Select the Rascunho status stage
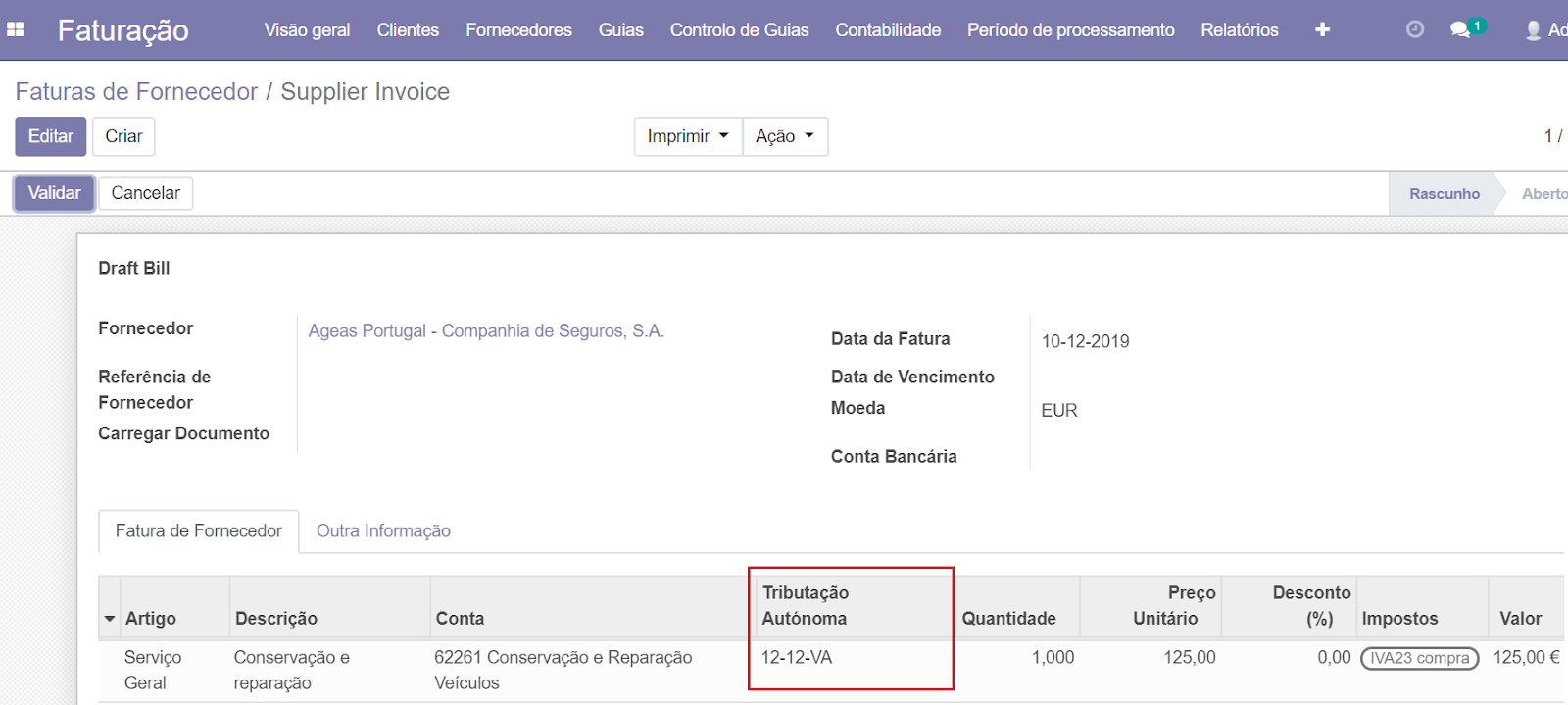The height and width of the screenshot is (705, 1568). pyautogui.click(x=1444, y=194)
